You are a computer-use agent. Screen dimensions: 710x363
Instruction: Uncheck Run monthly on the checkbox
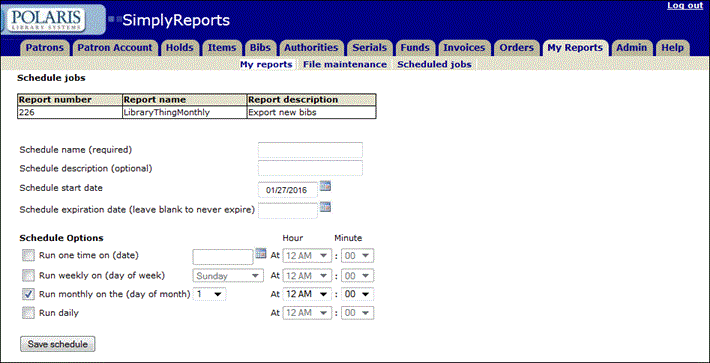pos(28,294)
